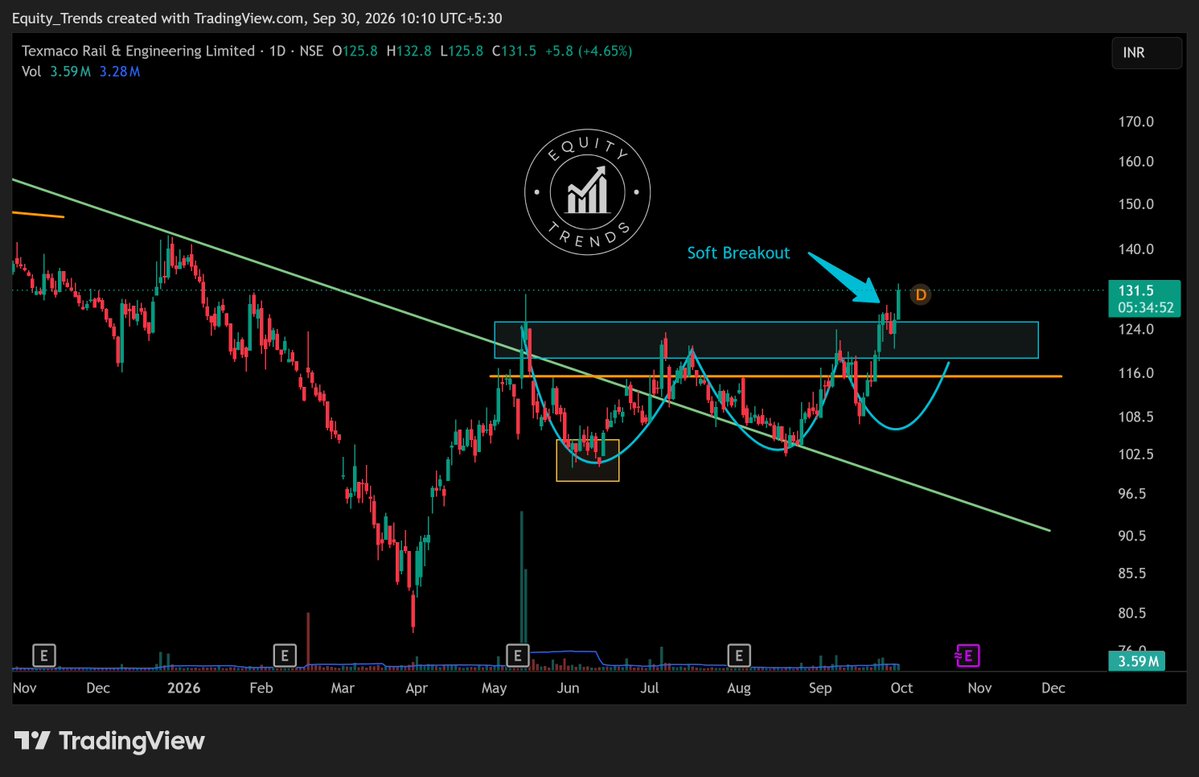Click the 3.59M volume axis label
Viewport: 1199px width, 777px height.
point(1137,661)
